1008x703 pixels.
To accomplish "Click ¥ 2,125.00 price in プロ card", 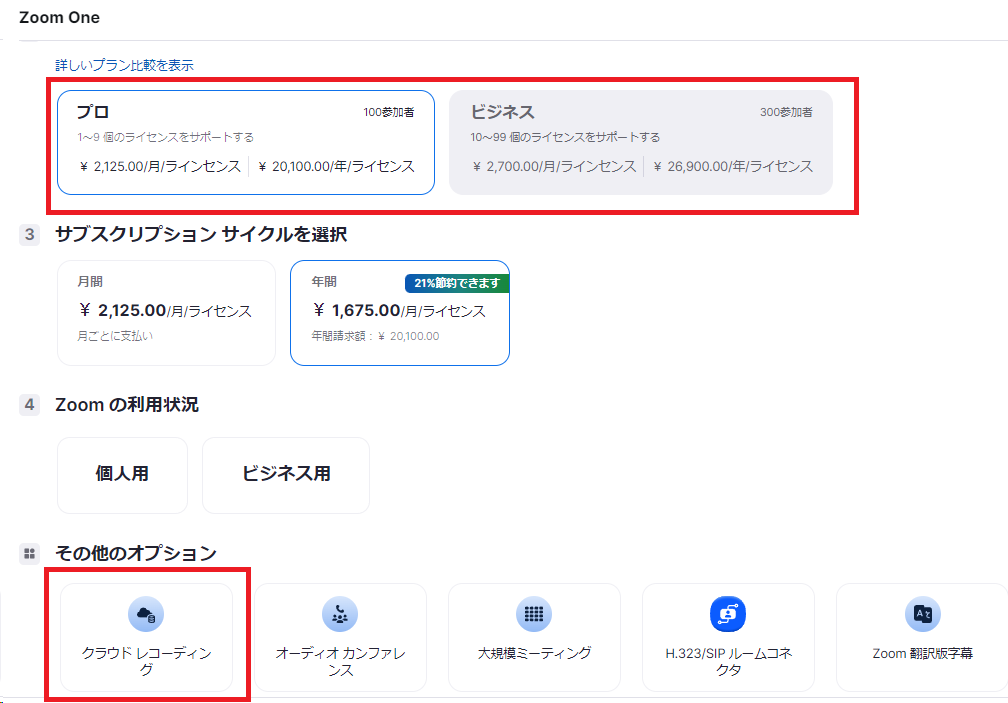I will pos(160,166).
